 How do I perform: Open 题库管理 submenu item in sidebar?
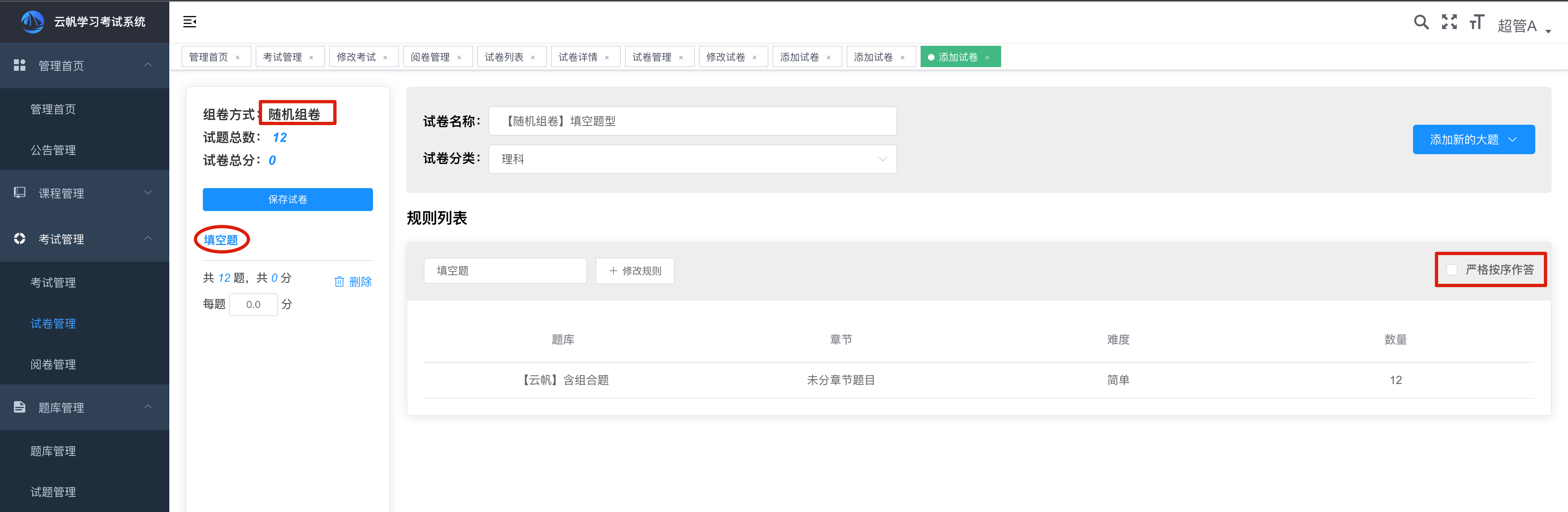tap(54, 451)
